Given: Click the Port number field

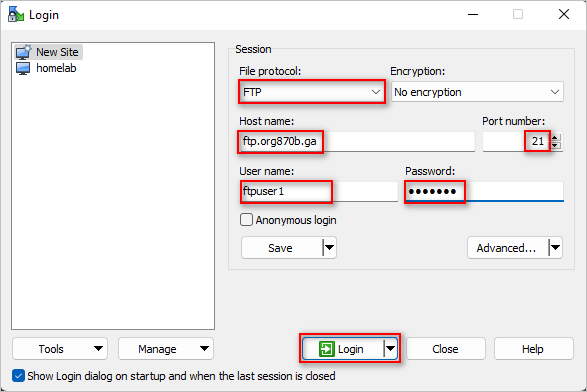Looking at the screenshot, I should (516, 142).
